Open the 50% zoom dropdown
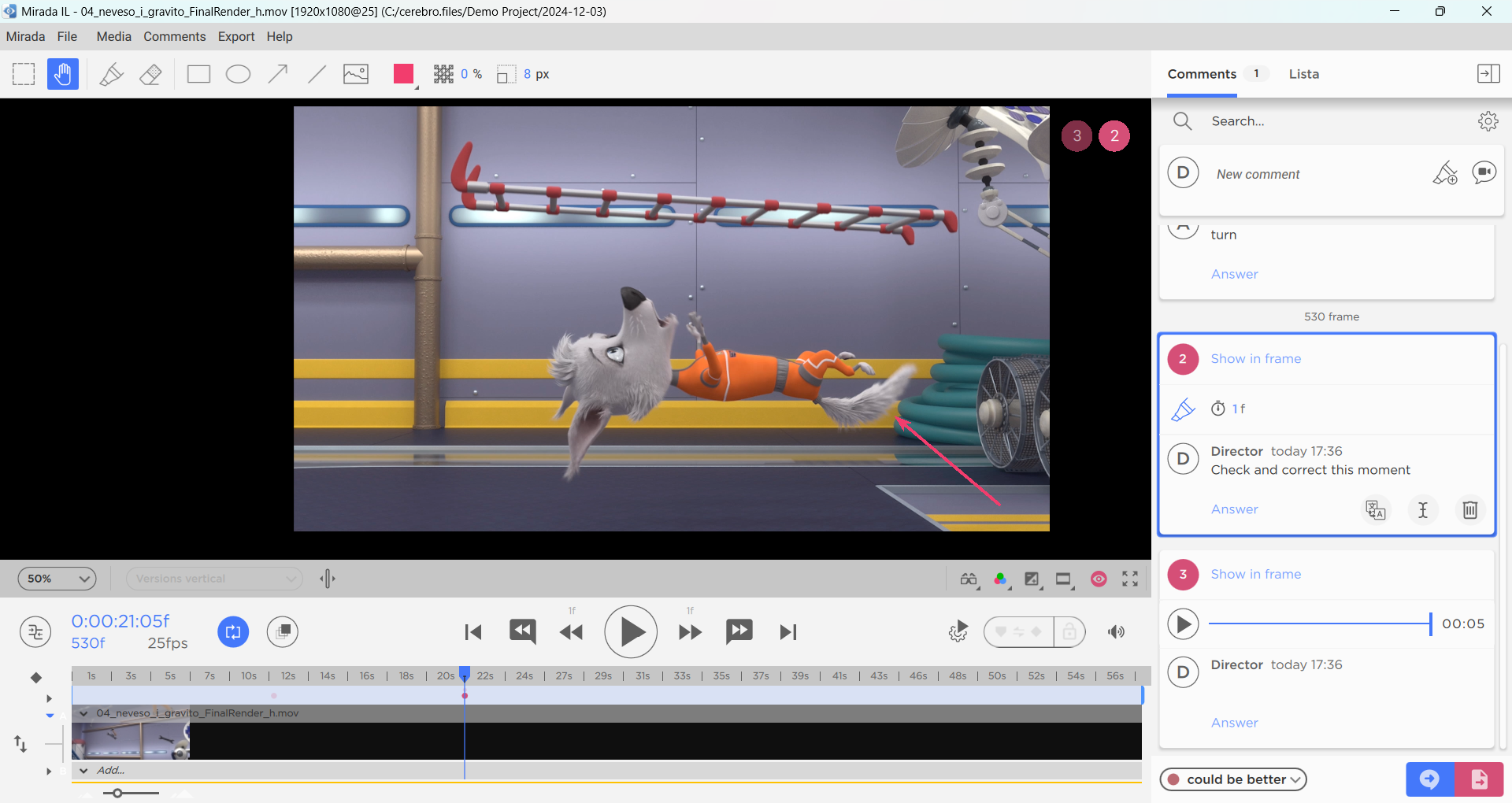The width and height of the screenshot is (1512, 803). (x=57, y=579)
